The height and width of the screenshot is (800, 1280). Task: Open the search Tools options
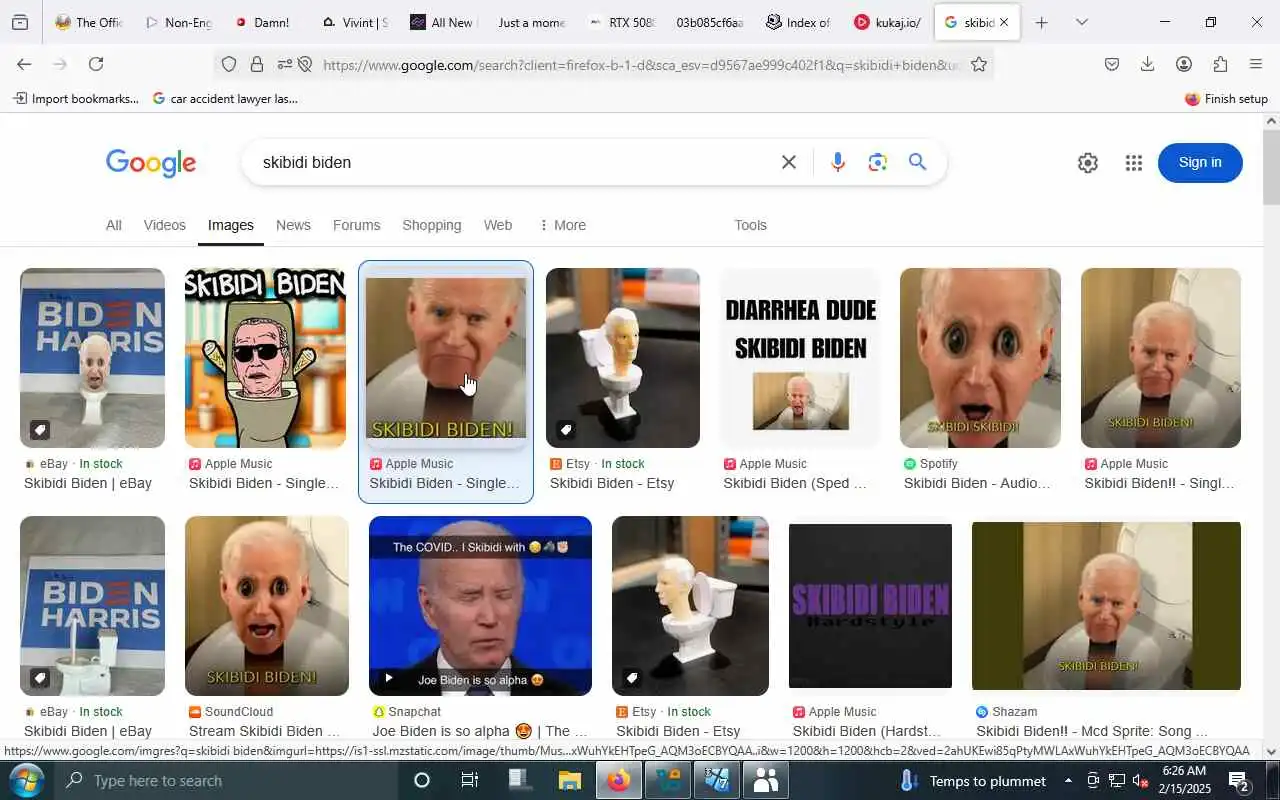[750, 225]
